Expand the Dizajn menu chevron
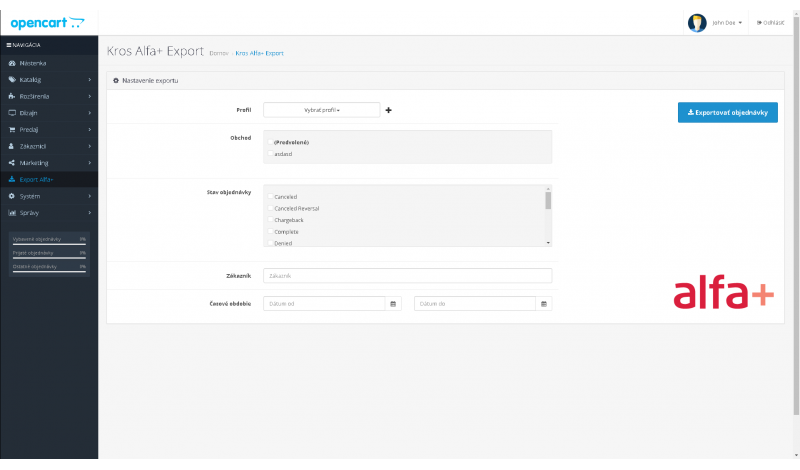The image size is (800, 470). (89, 113)
